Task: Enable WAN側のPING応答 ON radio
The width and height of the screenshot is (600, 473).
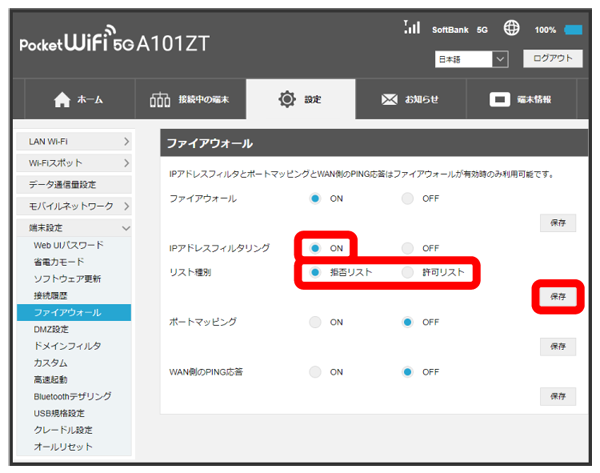Action: tap(316, 372)
